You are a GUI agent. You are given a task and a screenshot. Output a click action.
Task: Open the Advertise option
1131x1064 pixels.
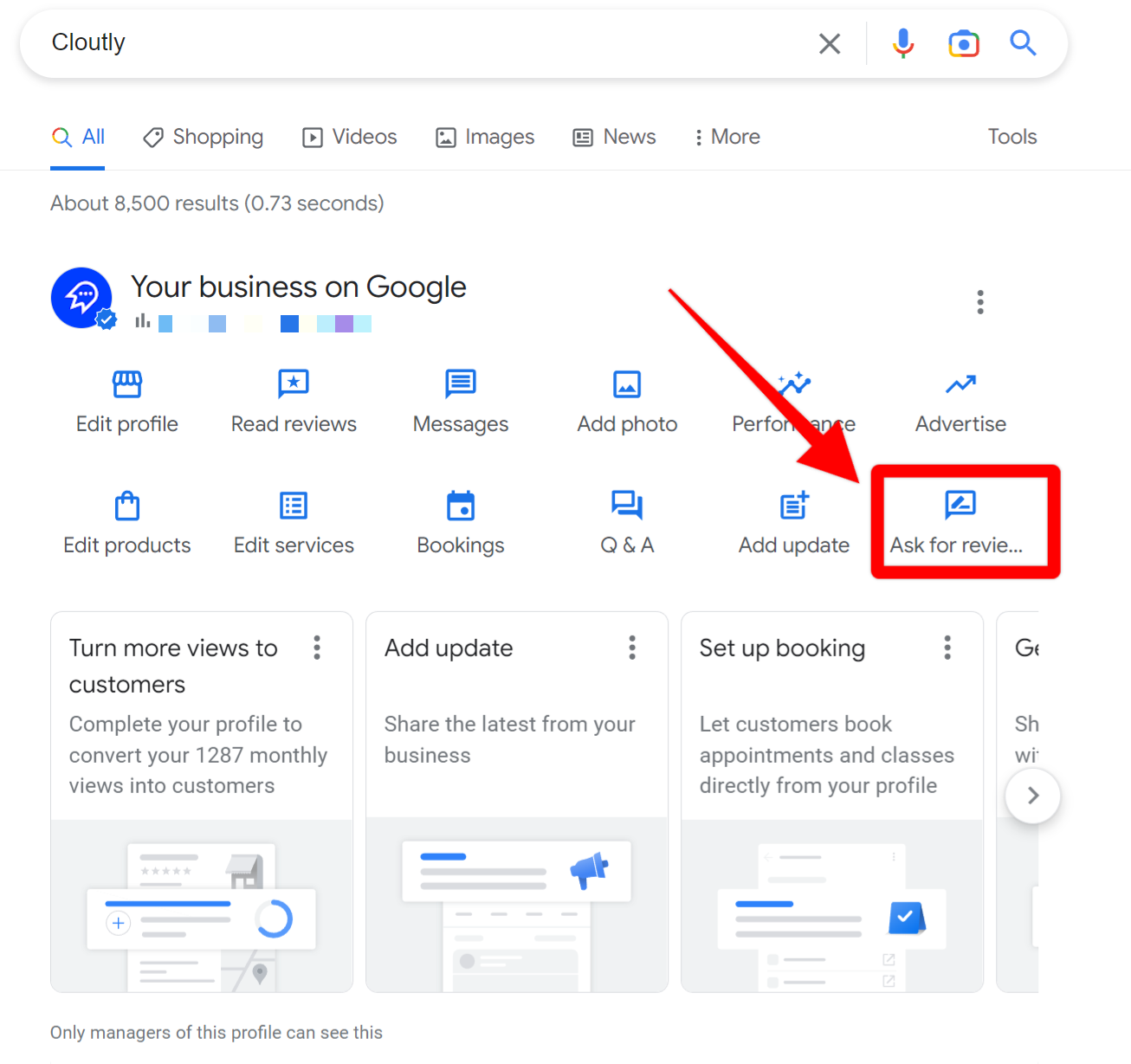tap(960, 384)
